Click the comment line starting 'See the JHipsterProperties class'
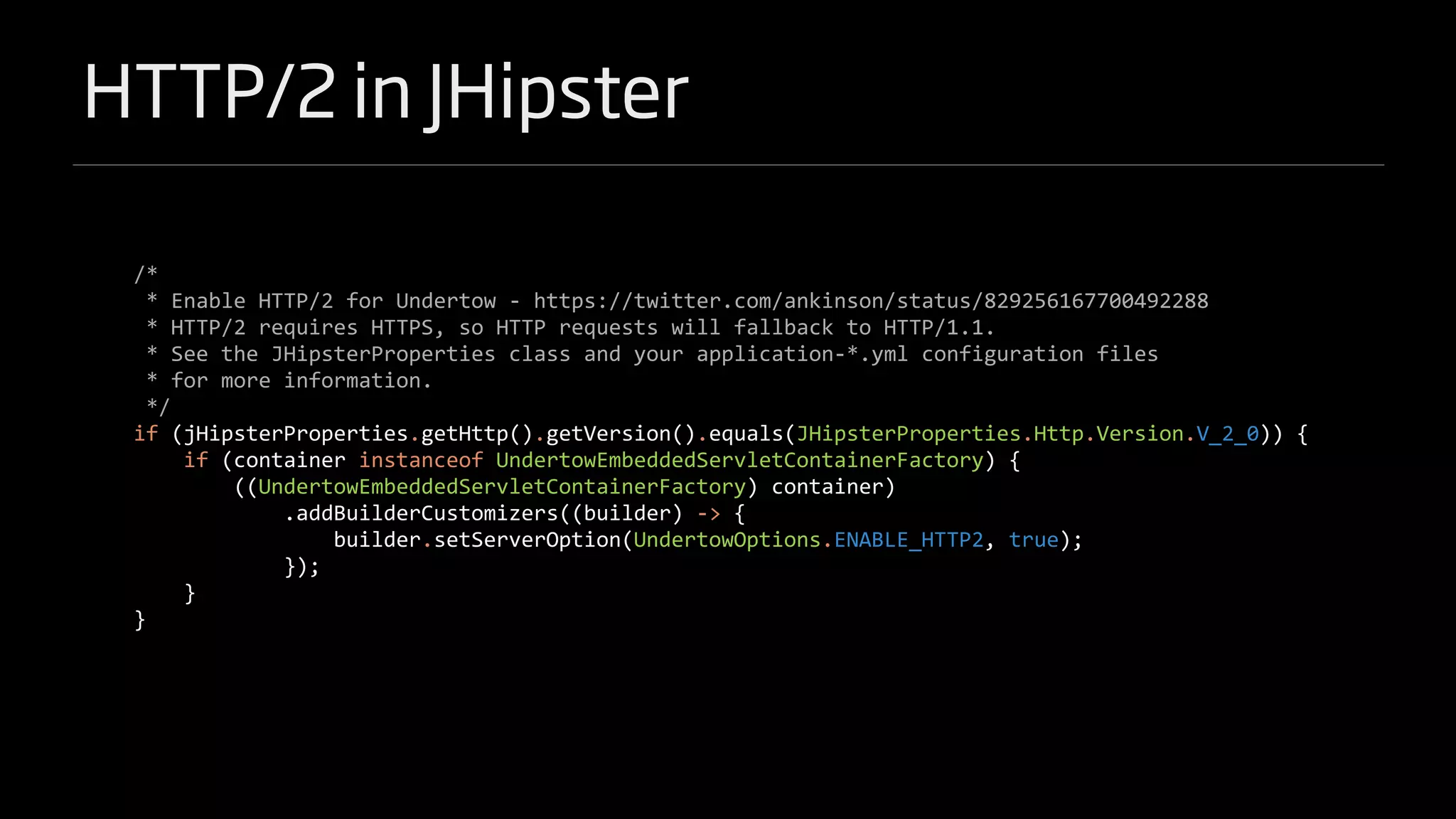 653,354
